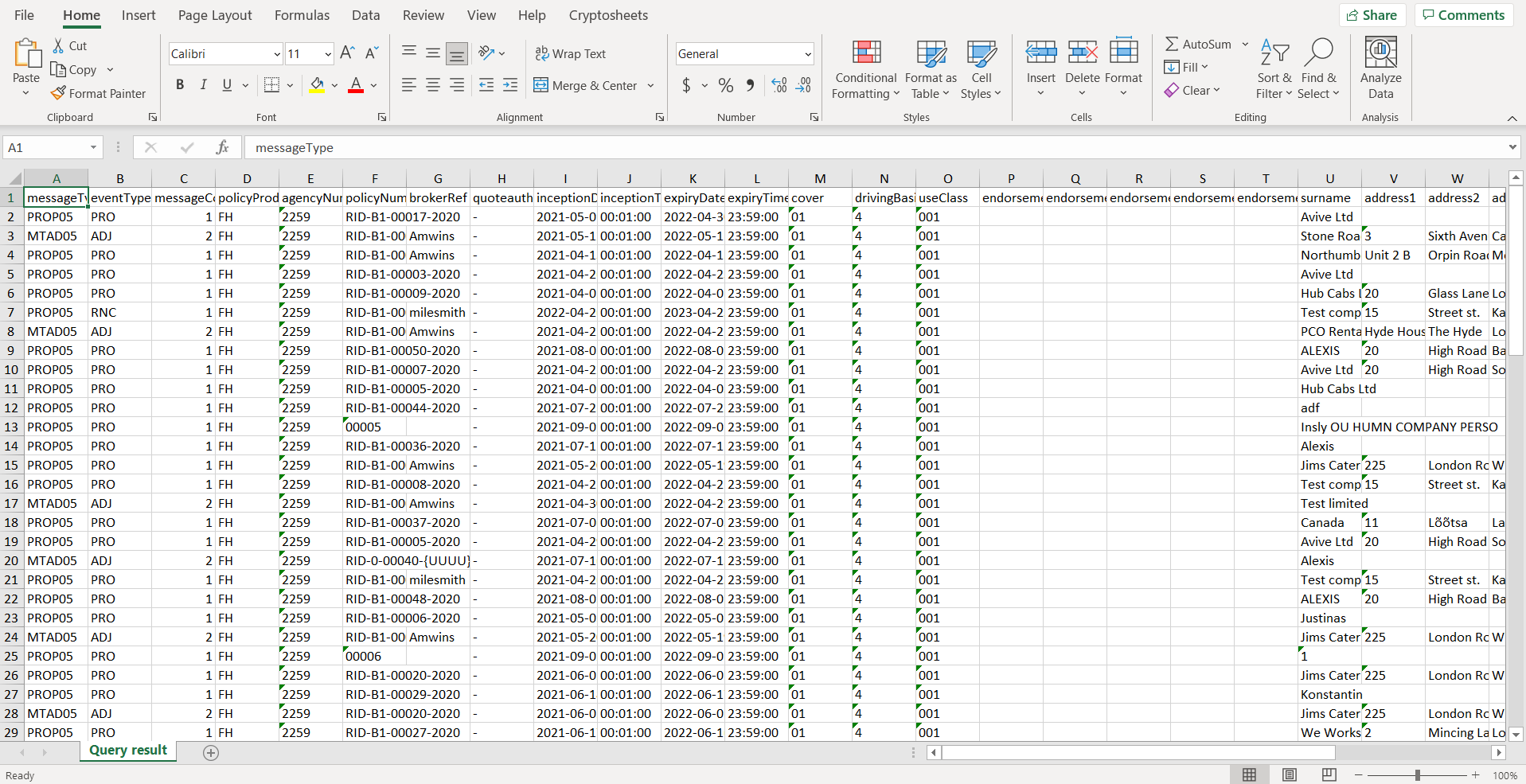Expand the General number format dropdown
Screen dimensions: 1526x784
click(808, 54)
